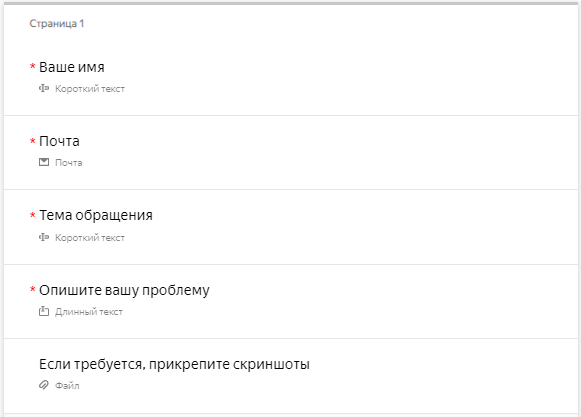Click the gray Почта field type label
The height and width of the screenshot is (417, 581).
click(x=69, y=163)
